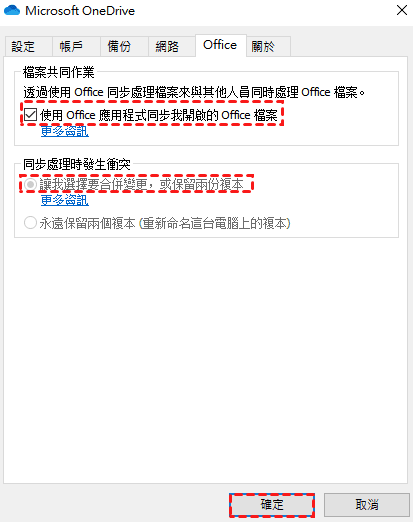The width and height of the screenshot is (413, 522).
Task: Confirm settings with the 確定 button
Action: (x=272, y=505)
